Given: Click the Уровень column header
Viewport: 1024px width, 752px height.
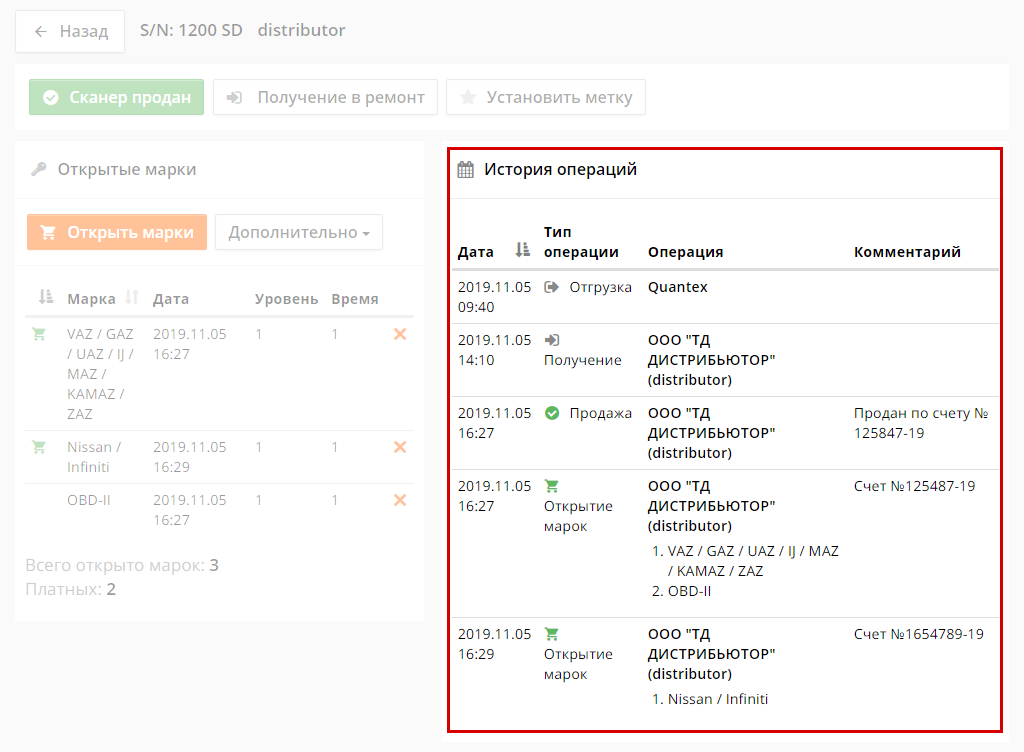Looking at the screenshot, I should click(286, 299).
